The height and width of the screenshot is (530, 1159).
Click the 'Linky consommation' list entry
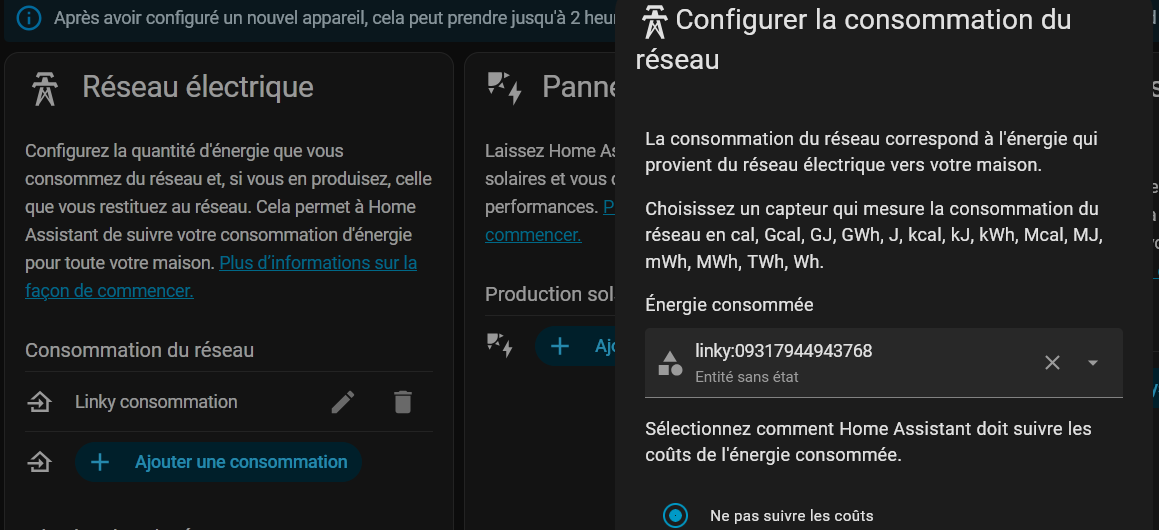[x=156, y=402]
